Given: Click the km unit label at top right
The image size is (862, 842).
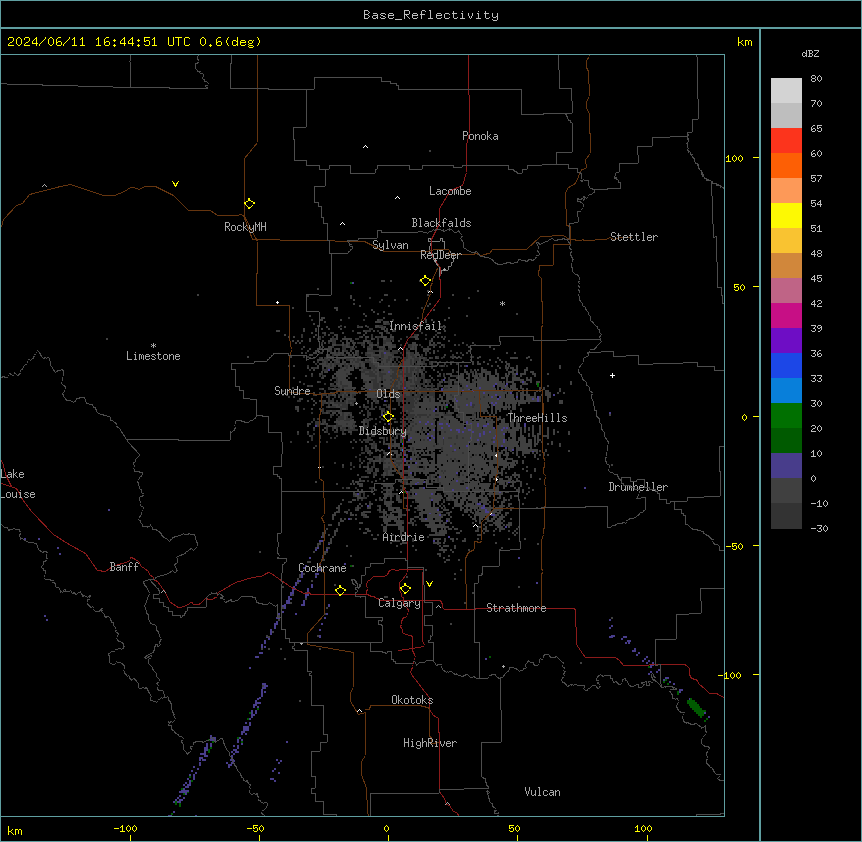Looking at the screenshot, I should 745,42.
